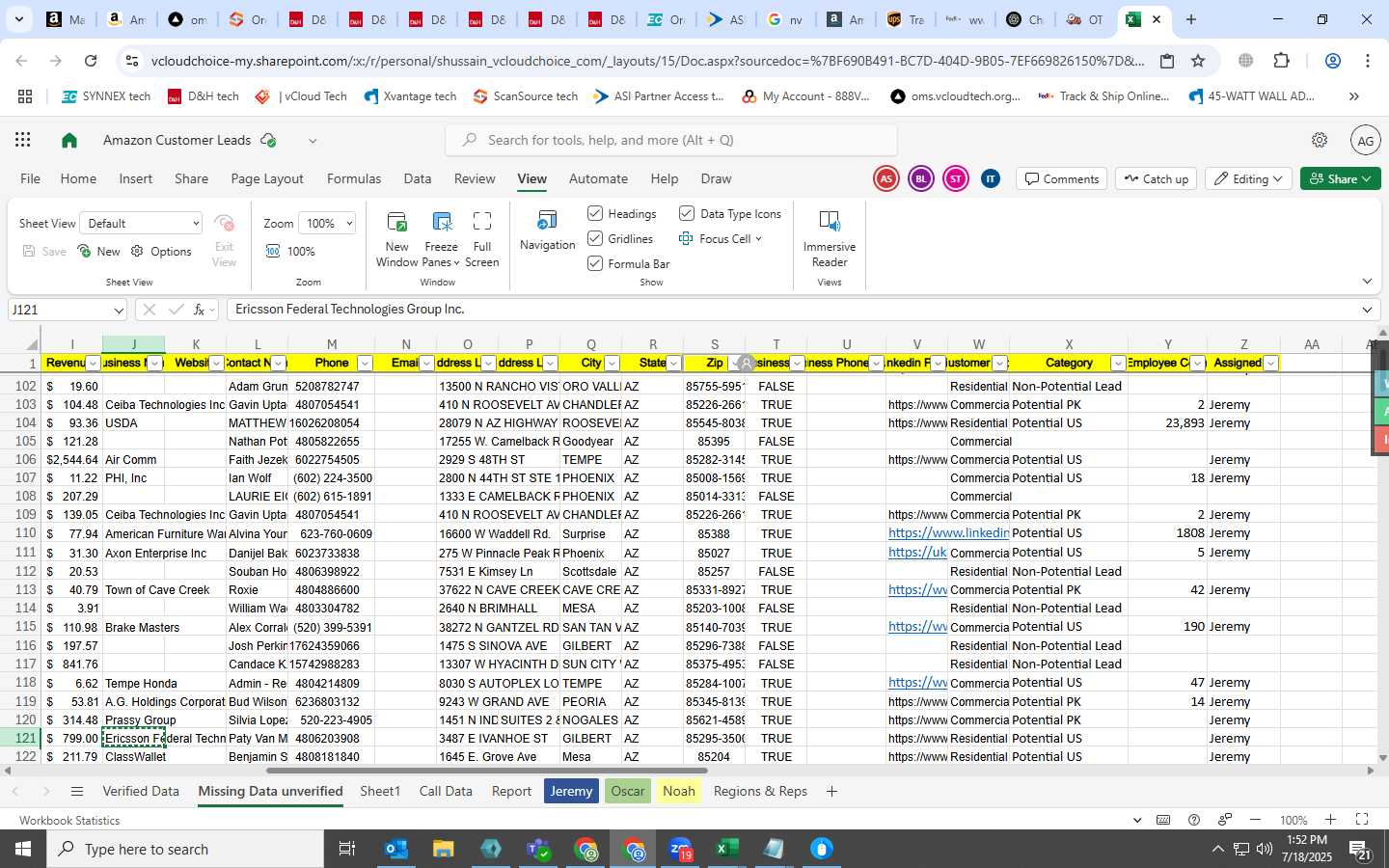Collapse the ribbon with the chevron
1389x868 pixels.
[x=1367, y=282]
